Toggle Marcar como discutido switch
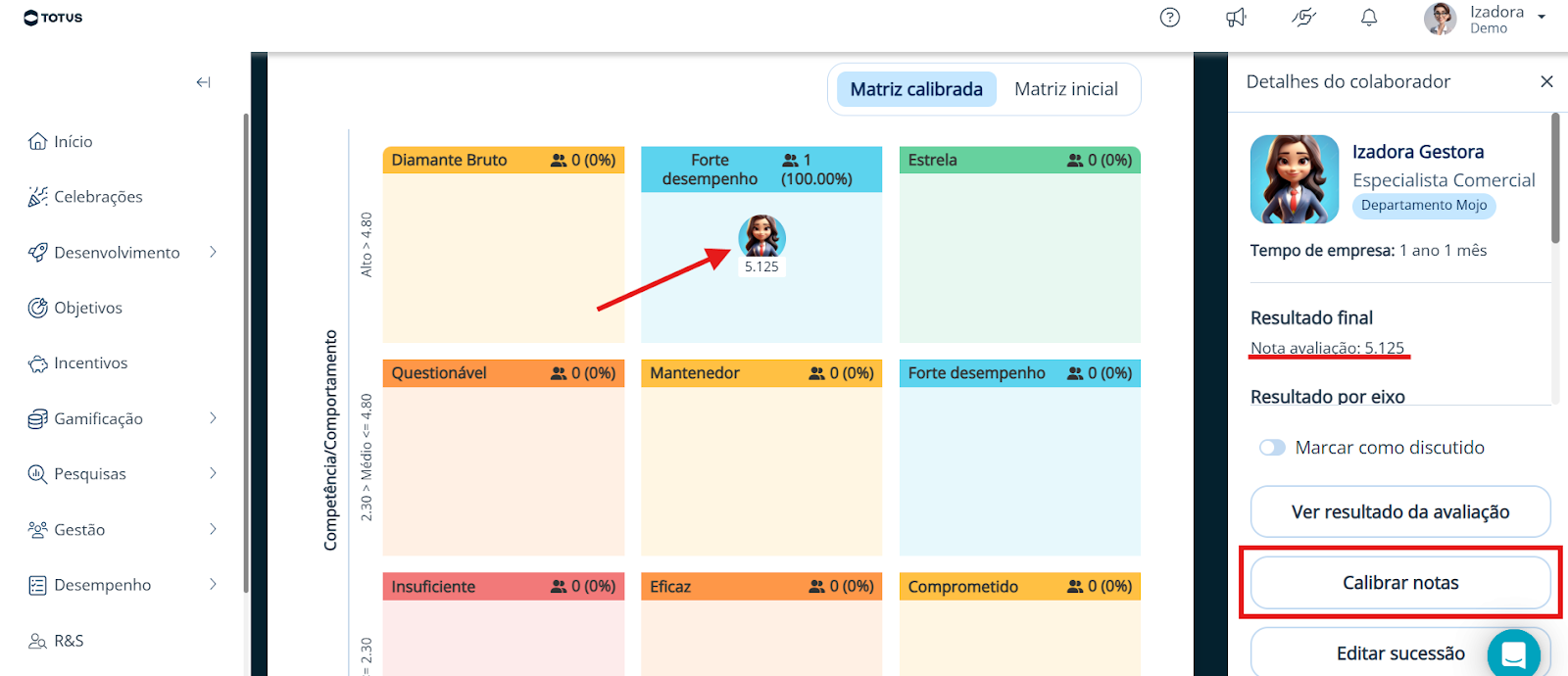Viewport: 1568px width, 676px height. [1272, 448]
